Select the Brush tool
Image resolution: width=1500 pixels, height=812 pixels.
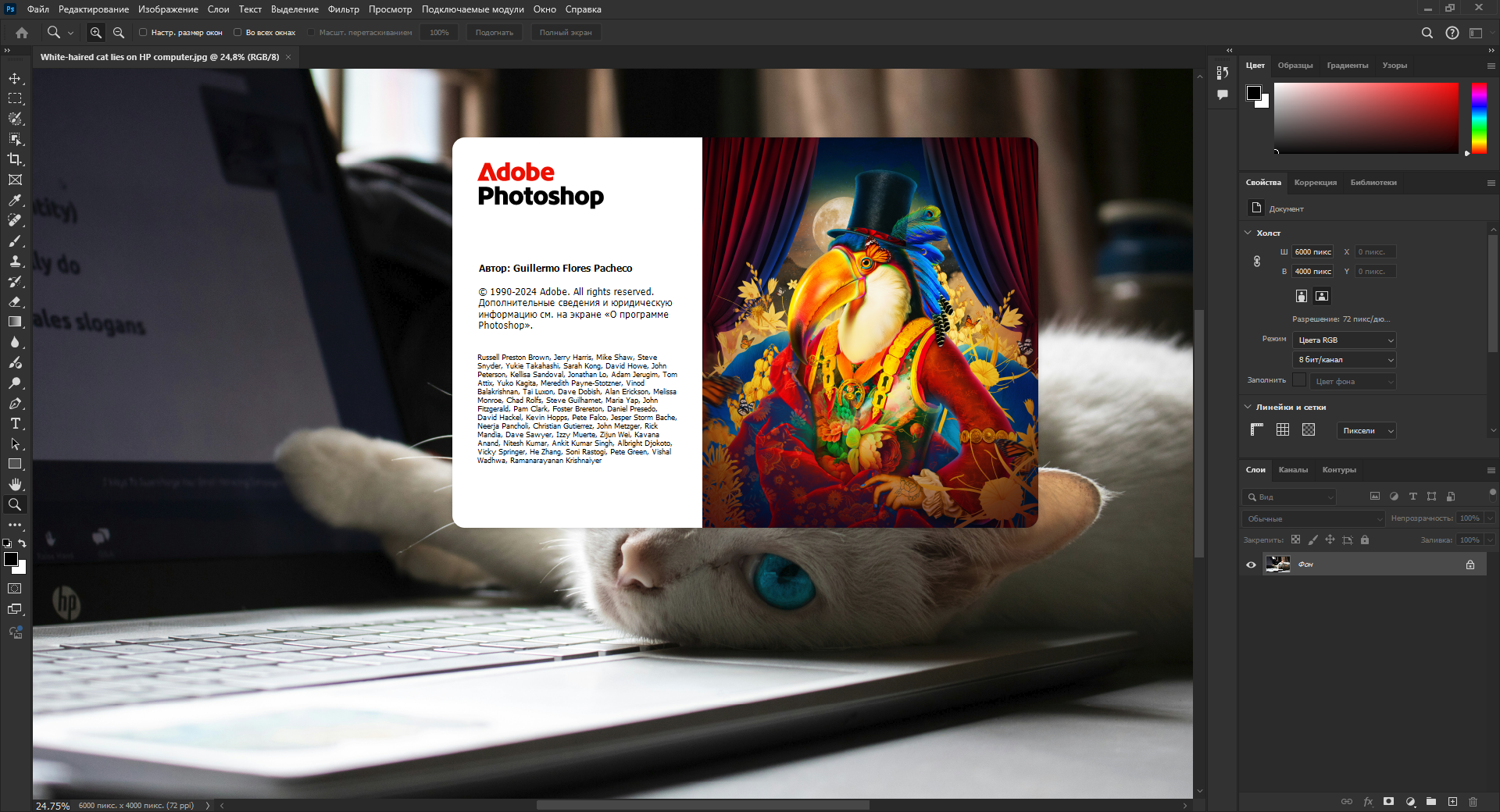pyautogui.click(x=15, y=241)
